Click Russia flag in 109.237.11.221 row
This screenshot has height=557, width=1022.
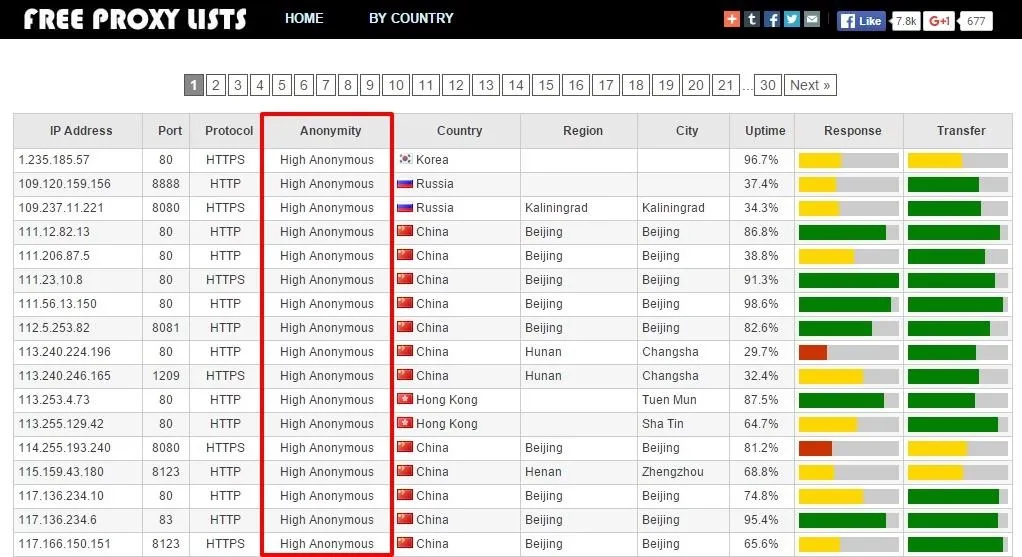(405, 207)
